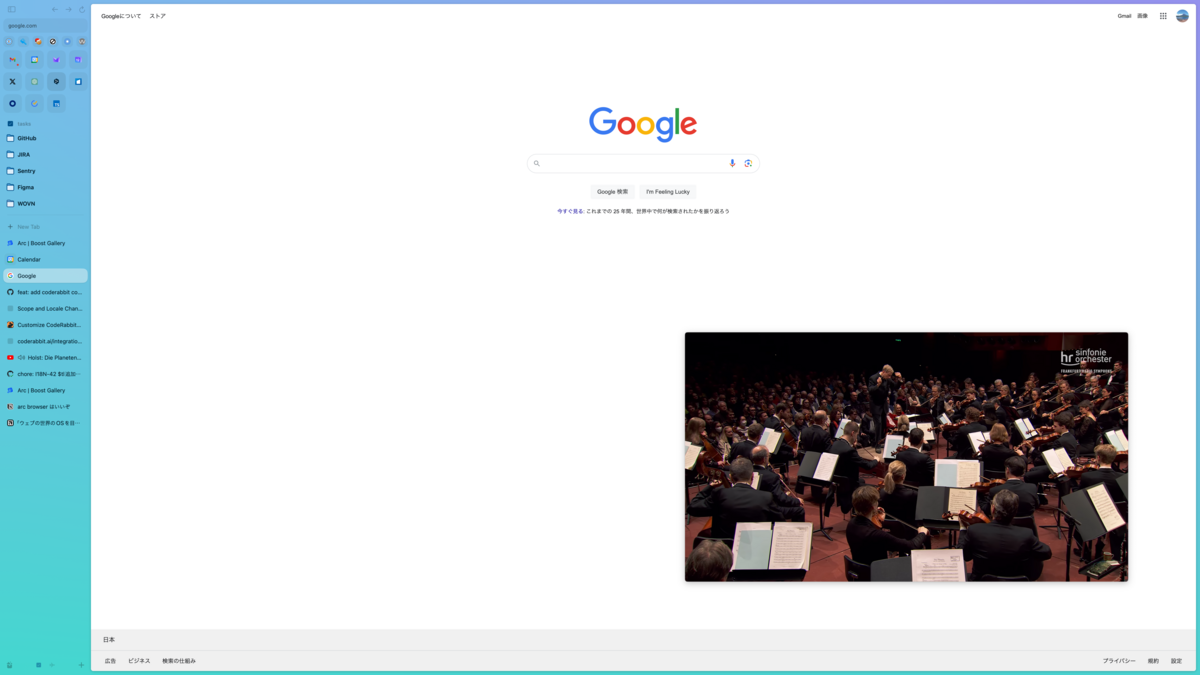1200x675 pixels.
Task: Select the active Google tab
Action: pos(46,276)
